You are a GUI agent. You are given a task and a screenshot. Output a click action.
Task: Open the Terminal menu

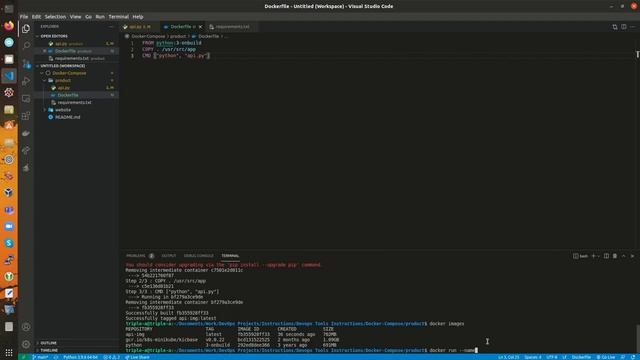(x=118, y=17)
